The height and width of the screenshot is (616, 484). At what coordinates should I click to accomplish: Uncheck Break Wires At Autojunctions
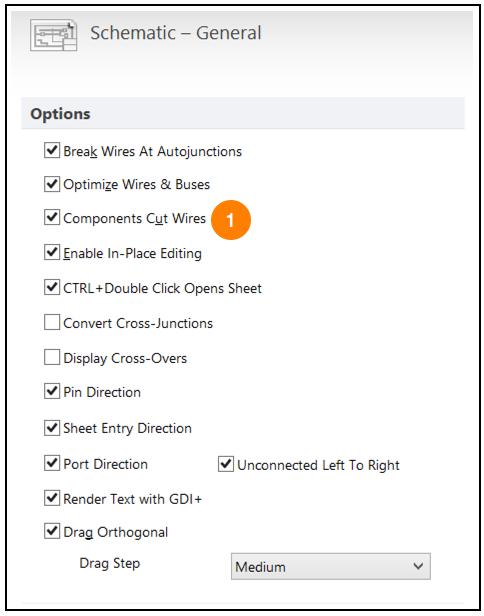(52, 150)
